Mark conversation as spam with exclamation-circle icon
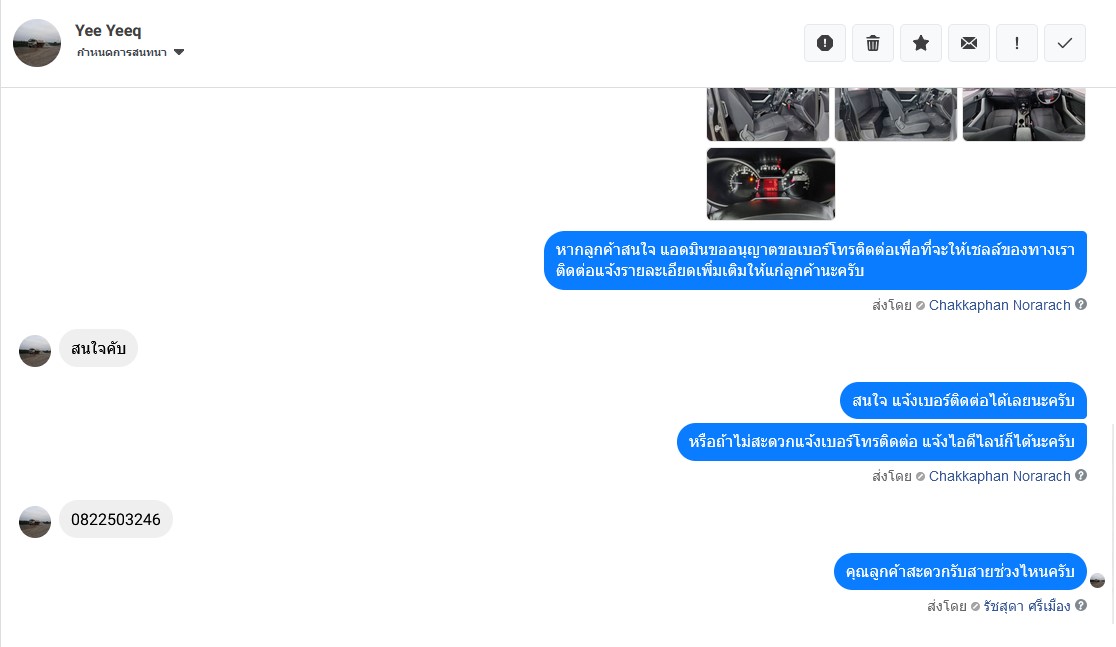This screenshot has width=1116, height=647. 825,43
